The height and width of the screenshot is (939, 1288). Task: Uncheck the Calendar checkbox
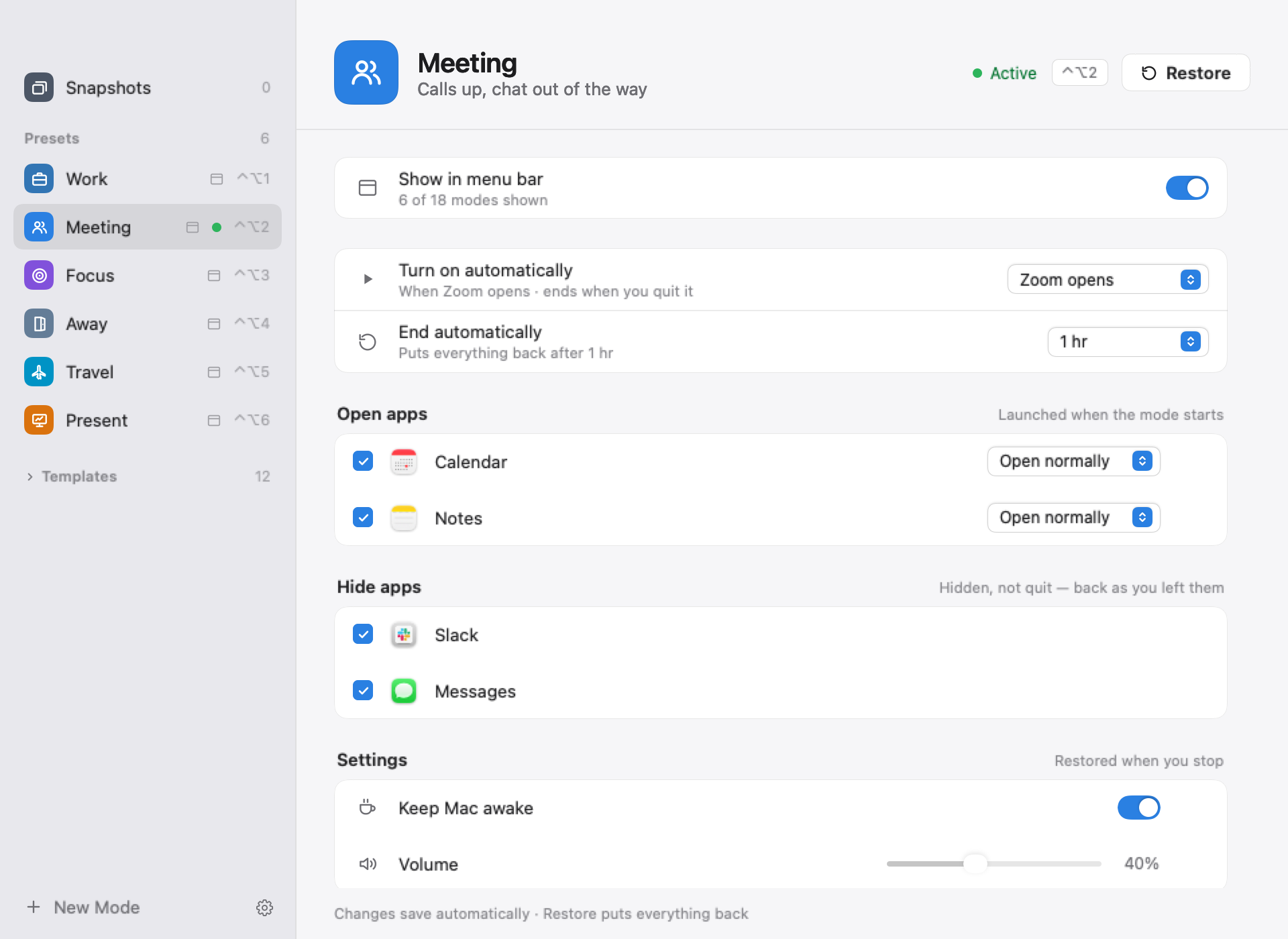point(363,461)
